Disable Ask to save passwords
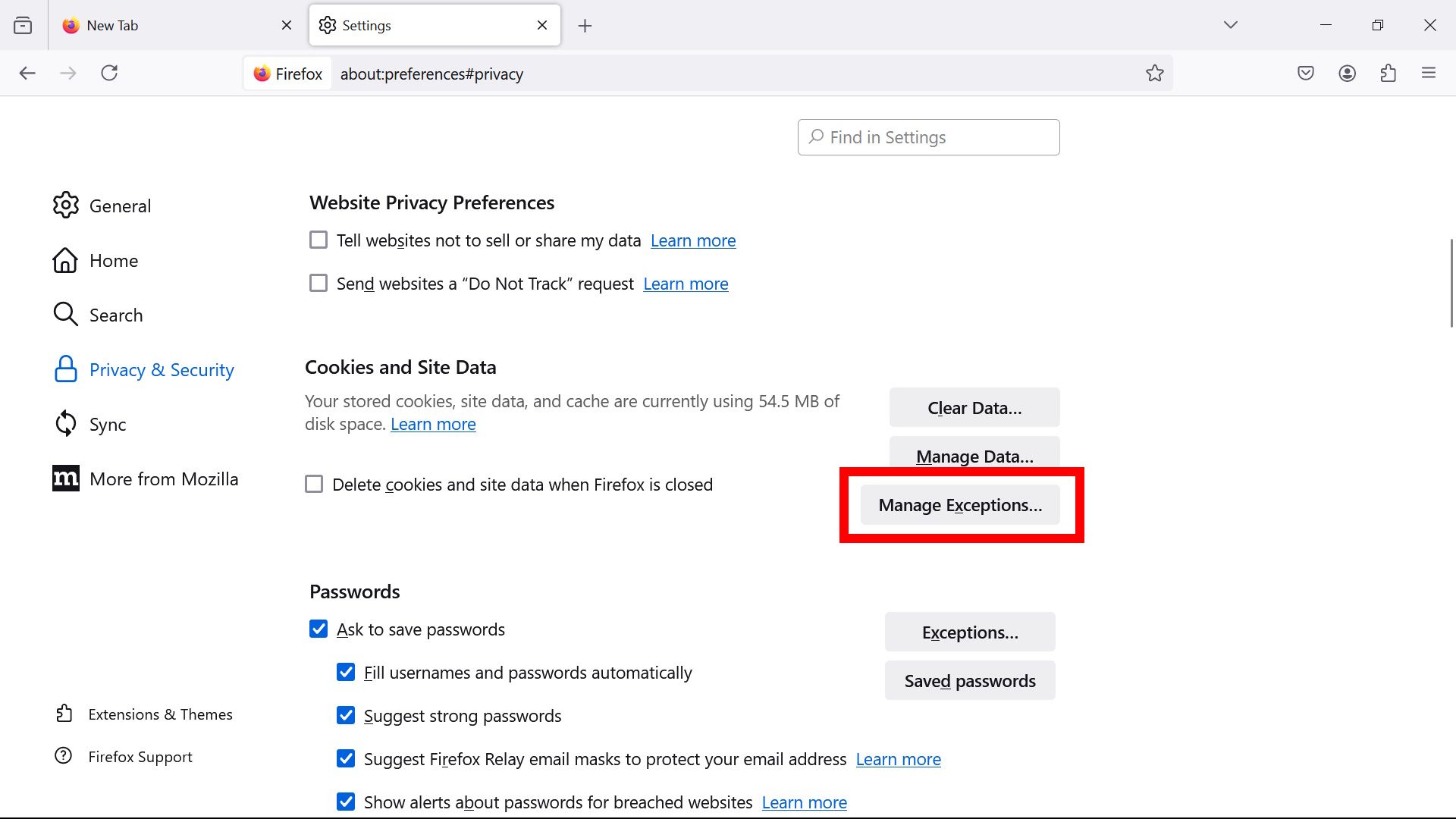Screen dimensions: 1456x819 tap(318, 629)
